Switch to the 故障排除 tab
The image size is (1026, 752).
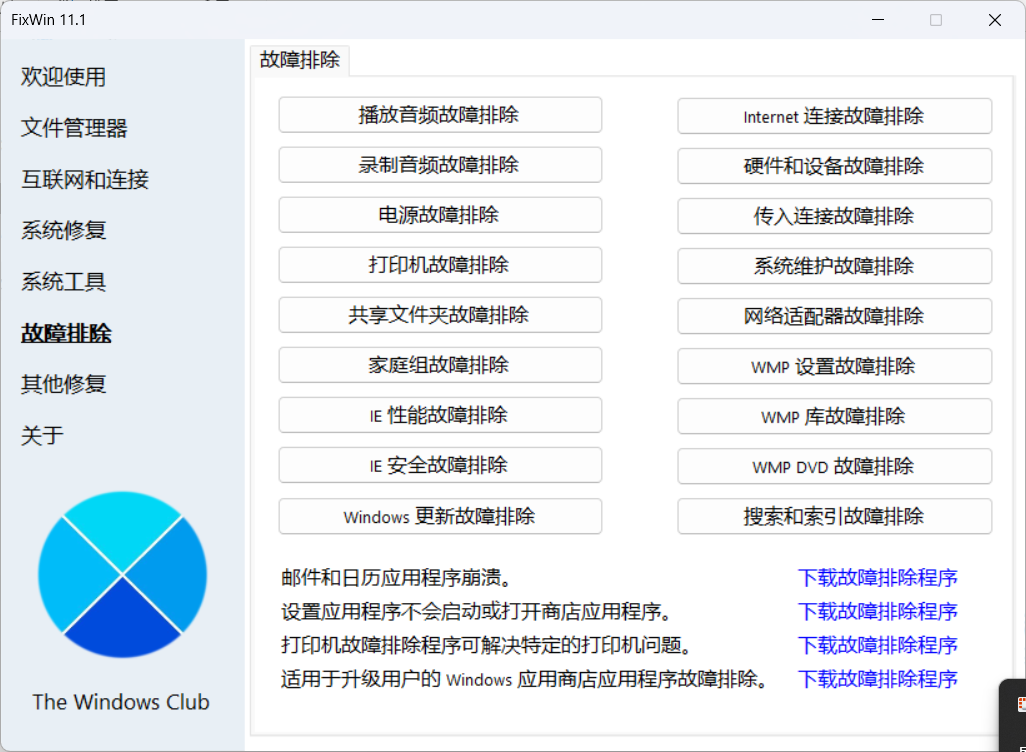[x=300, y=60]
